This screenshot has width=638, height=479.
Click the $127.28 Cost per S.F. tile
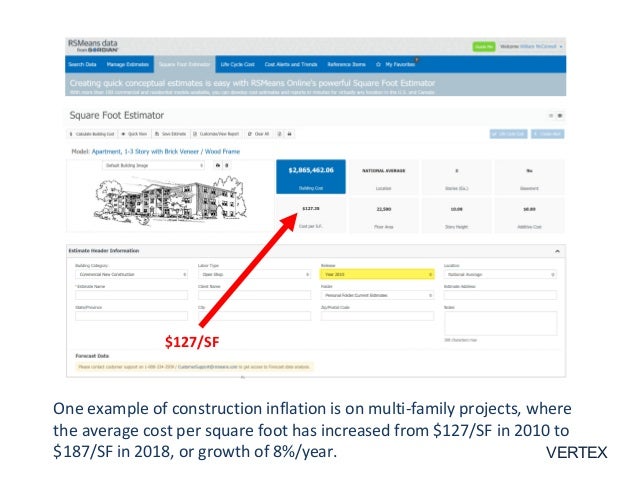(x=311, y=215)
